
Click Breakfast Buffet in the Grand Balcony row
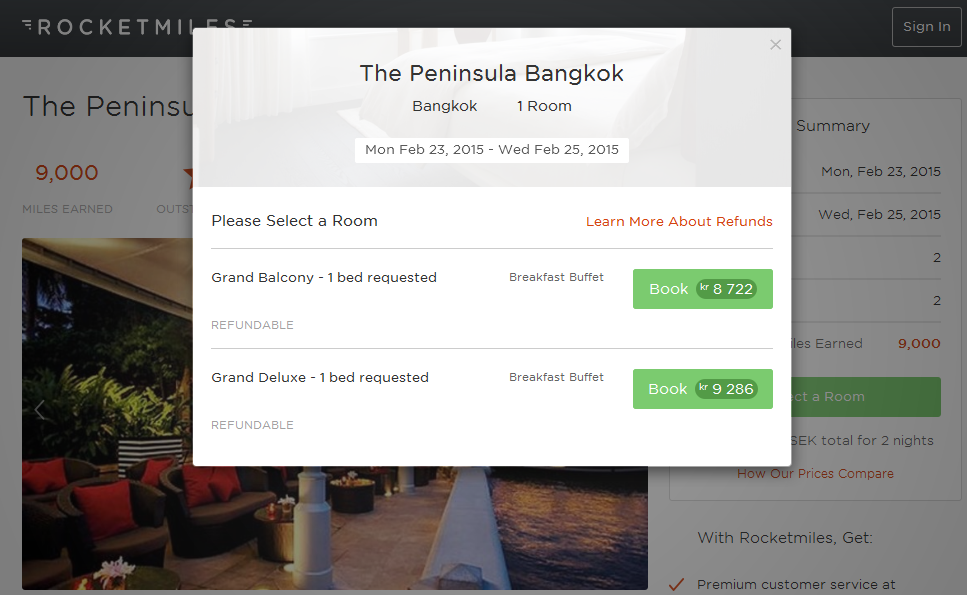click(x=556, y=277)
